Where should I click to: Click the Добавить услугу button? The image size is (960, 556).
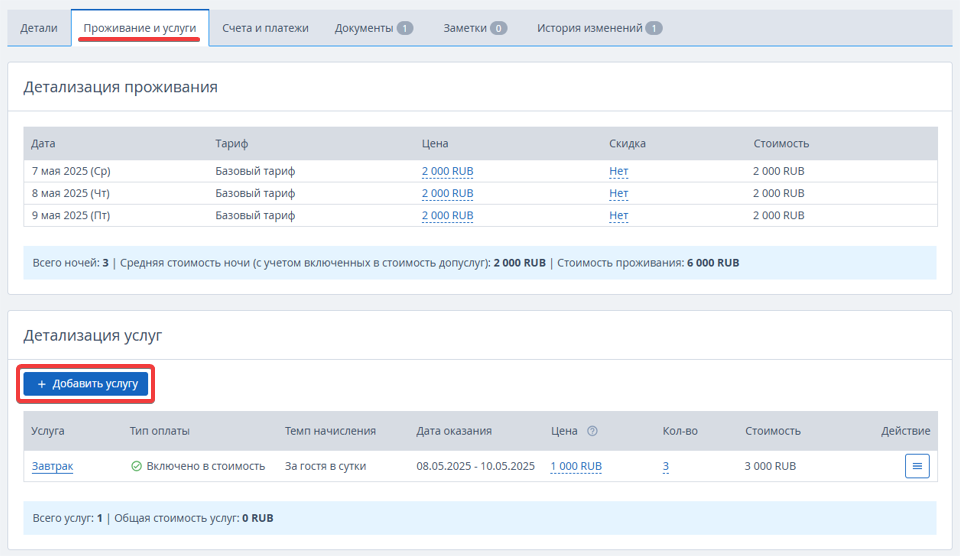pos(86,384)
